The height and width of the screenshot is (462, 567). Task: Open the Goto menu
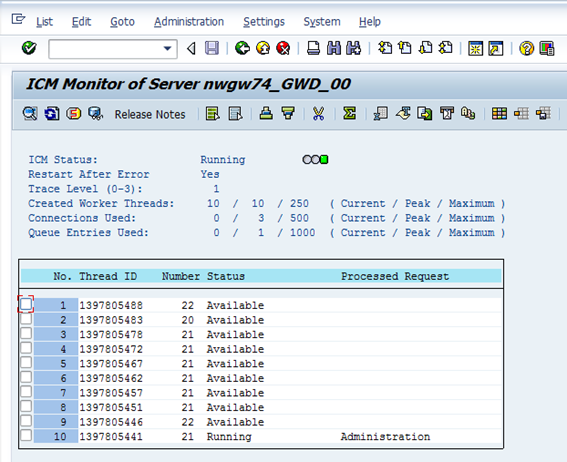122,22
